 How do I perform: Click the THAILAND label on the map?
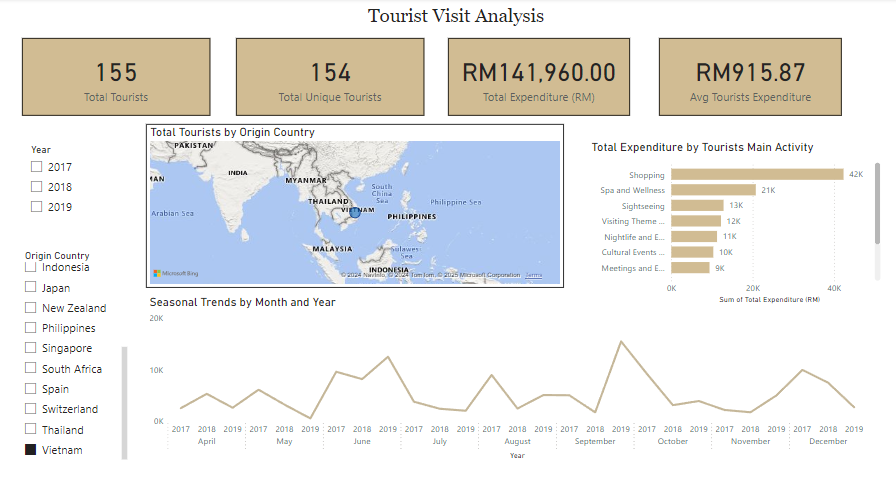[x=328, y=202]
